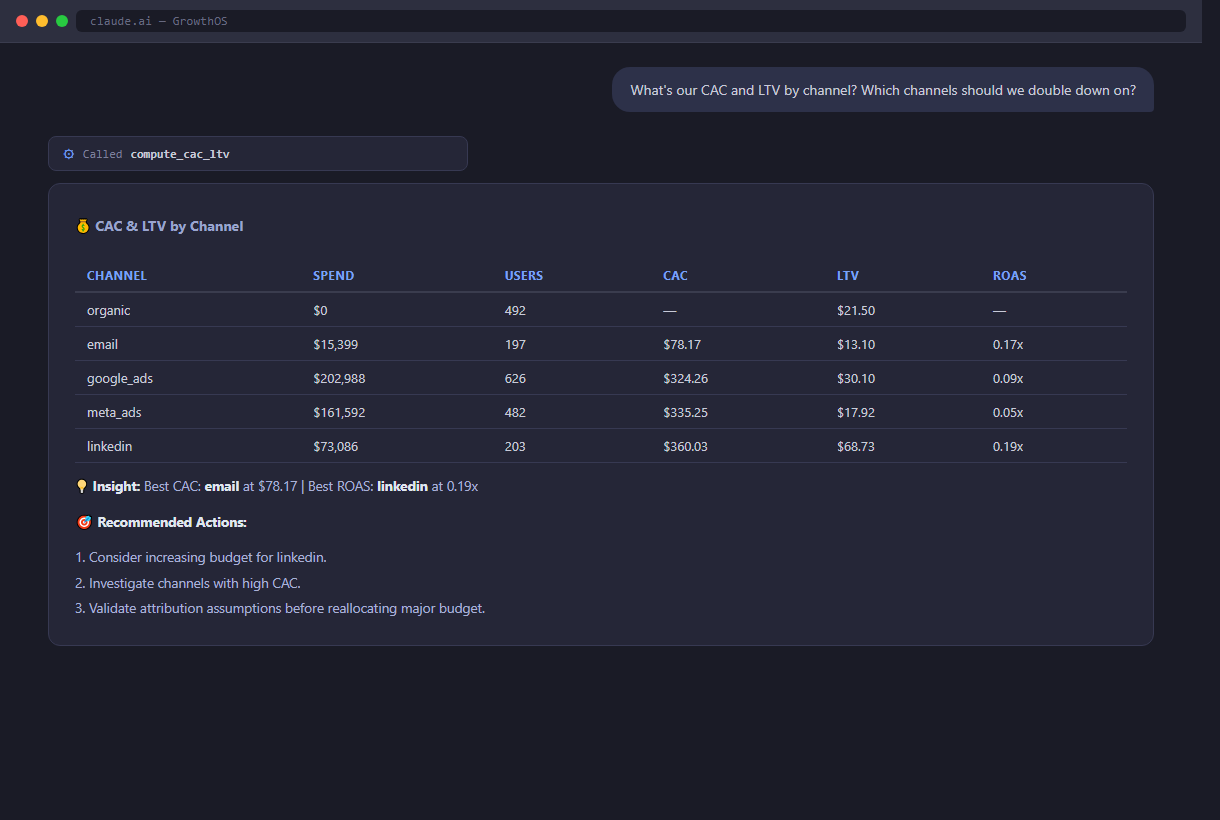Select the google_ads channel row label
1220x820 pixels.
(120, 378)
